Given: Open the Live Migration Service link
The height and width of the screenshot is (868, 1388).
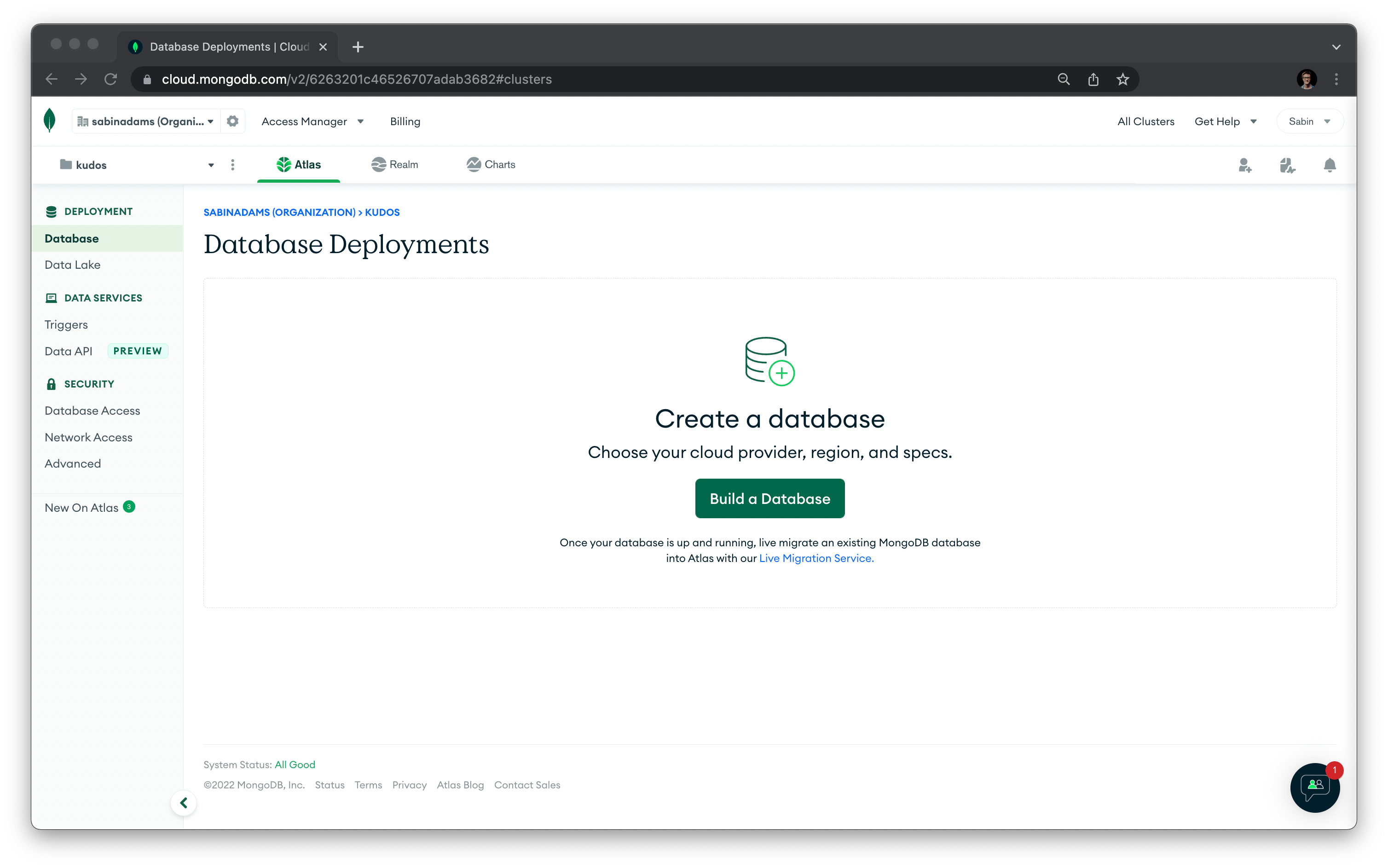Looking at the screenshot, I should pos(816,558).
